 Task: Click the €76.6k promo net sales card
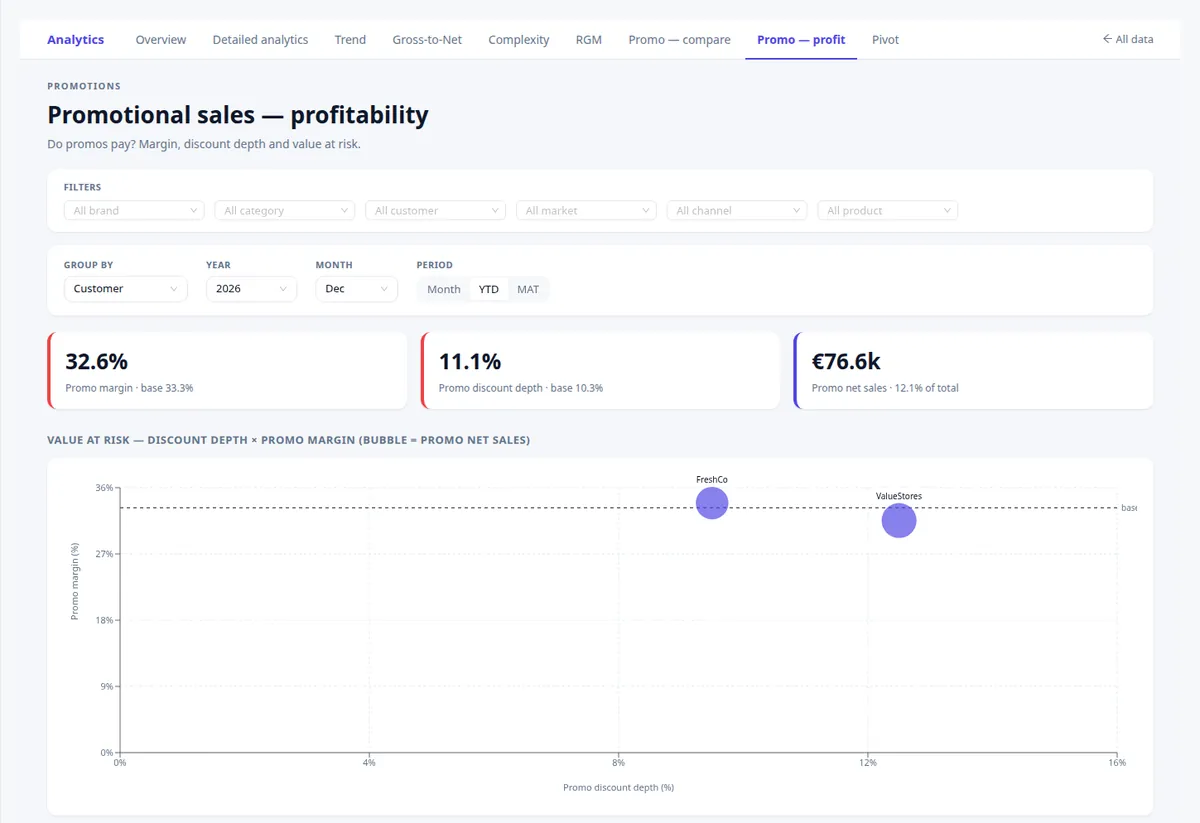(973, 371)
